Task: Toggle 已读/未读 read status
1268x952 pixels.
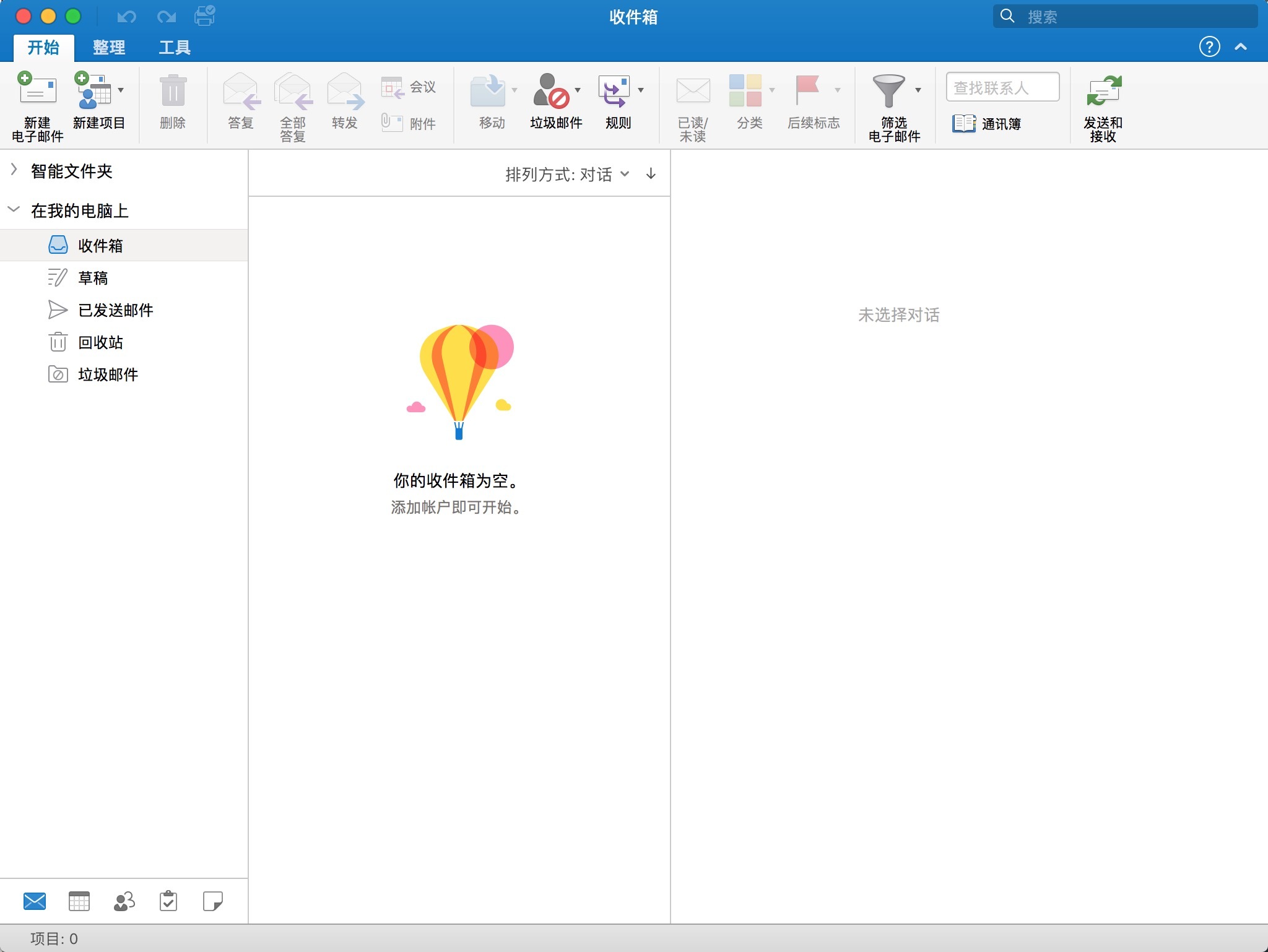Action: (693, 105)
